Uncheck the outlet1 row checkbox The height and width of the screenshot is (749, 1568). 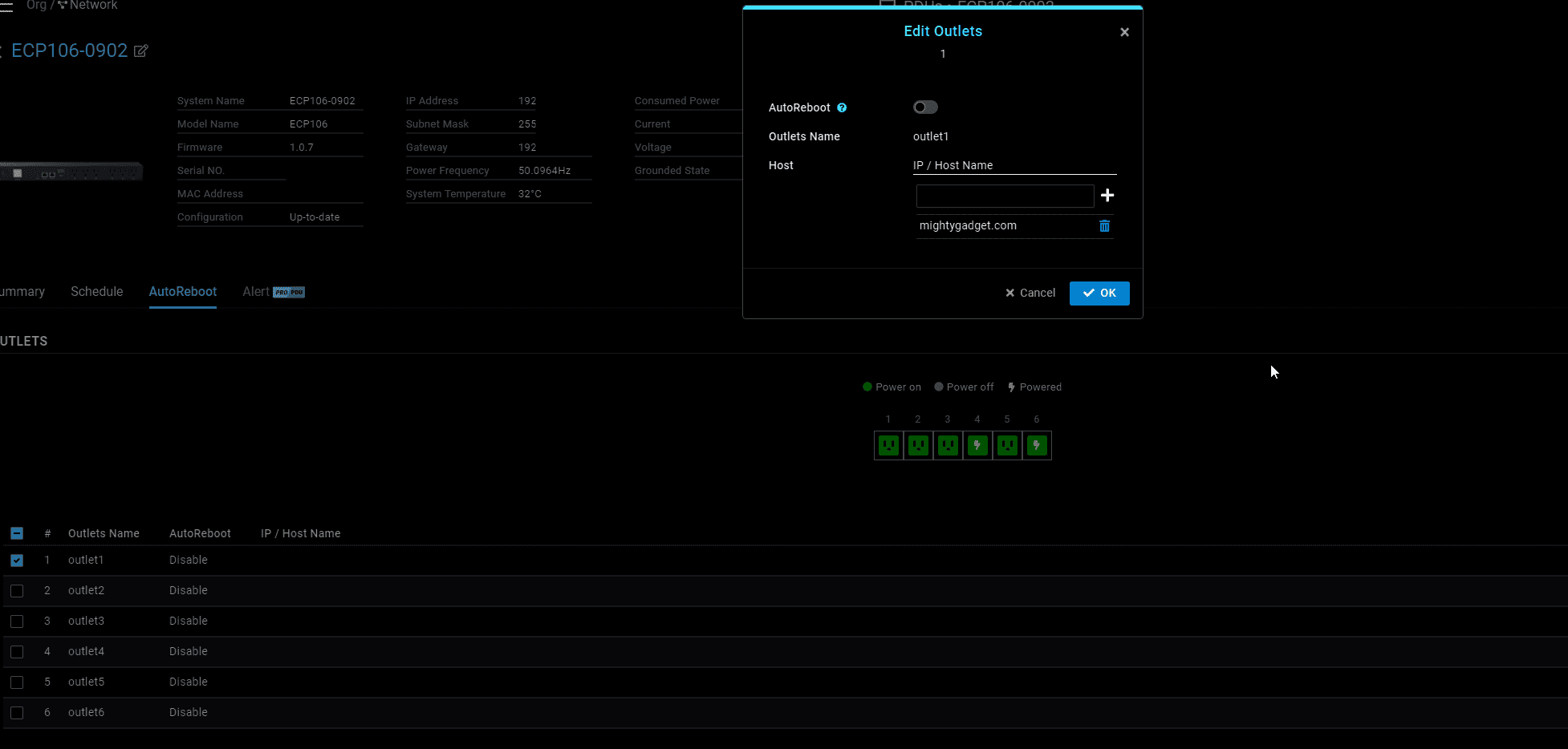pyautogui.click(x=17, y=561)
